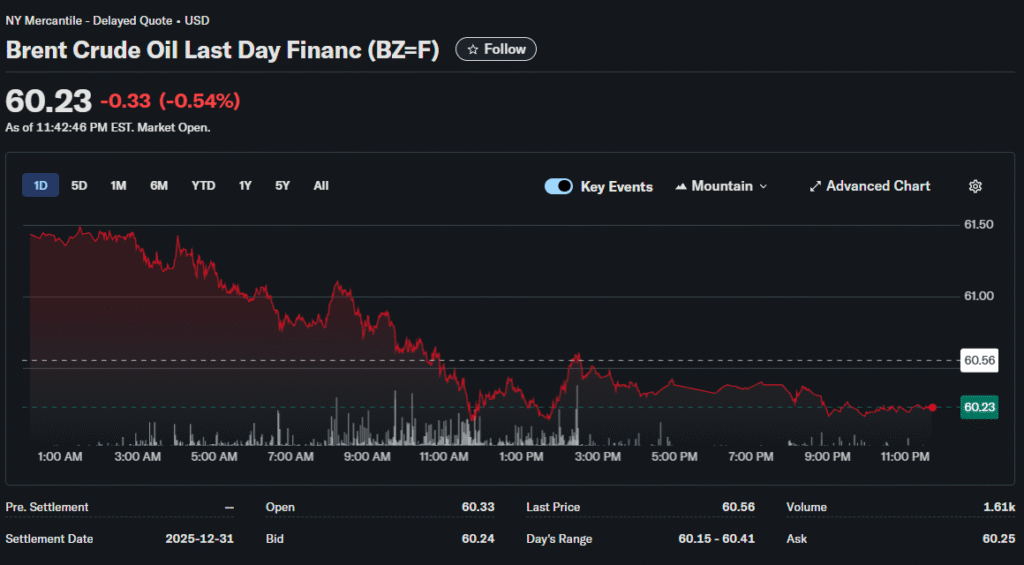Screen dimensions: 1024x565
Task: Switch chart to YTD range
Action: [x=203, y=185]
